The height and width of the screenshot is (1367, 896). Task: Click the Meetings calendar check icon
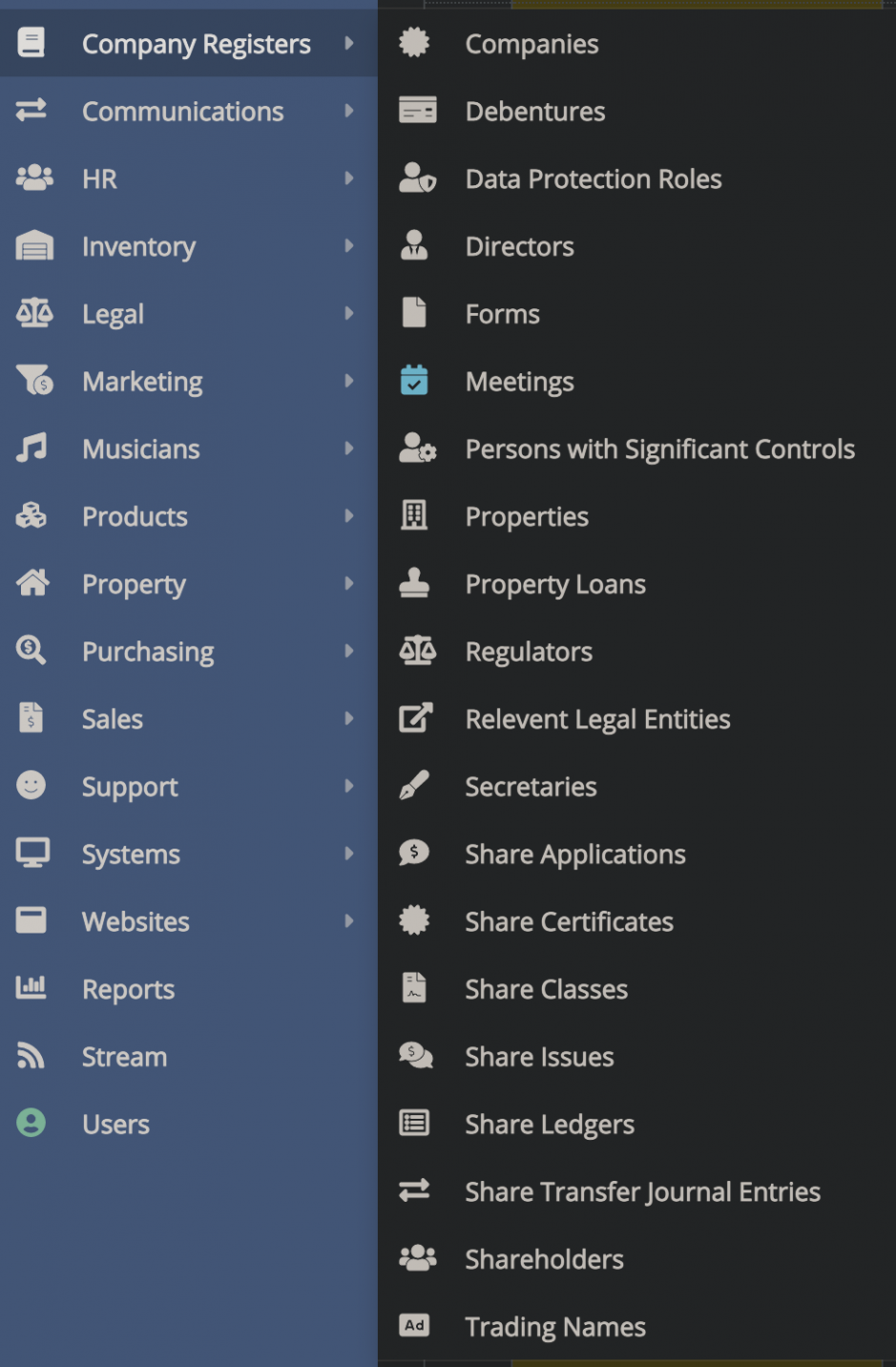[x=414, y=381]
